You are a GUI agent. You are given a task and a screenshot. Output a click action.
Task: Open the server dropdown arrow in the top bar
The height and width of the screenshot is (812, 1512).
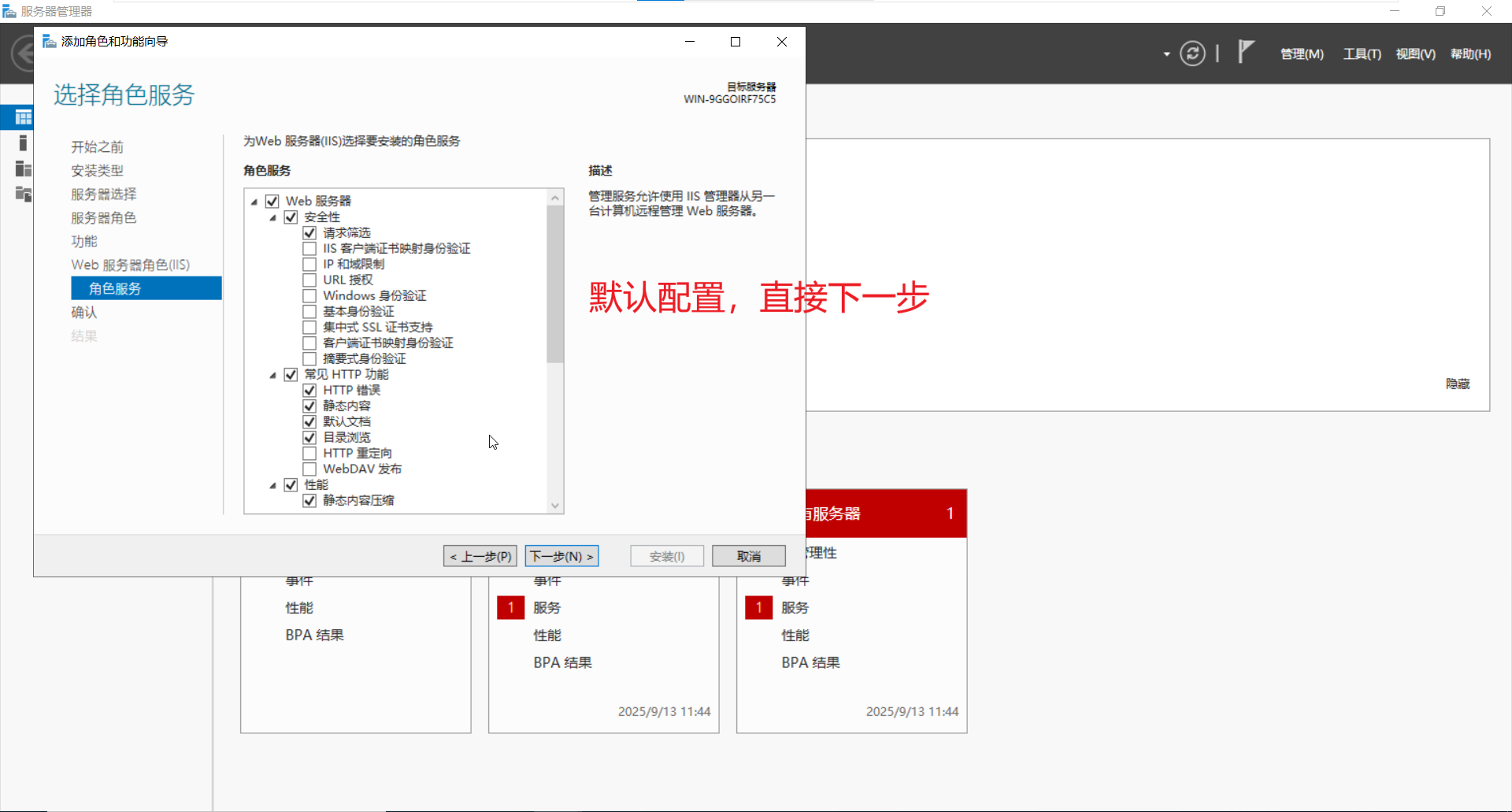(1165, 54)
